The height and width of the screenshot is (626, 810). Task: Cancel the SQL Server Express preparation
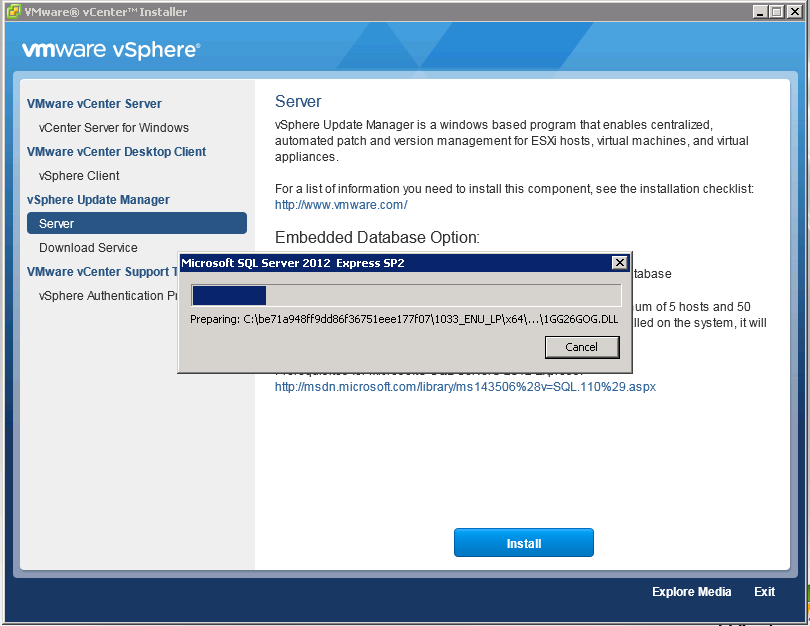(x=581, y=347)
